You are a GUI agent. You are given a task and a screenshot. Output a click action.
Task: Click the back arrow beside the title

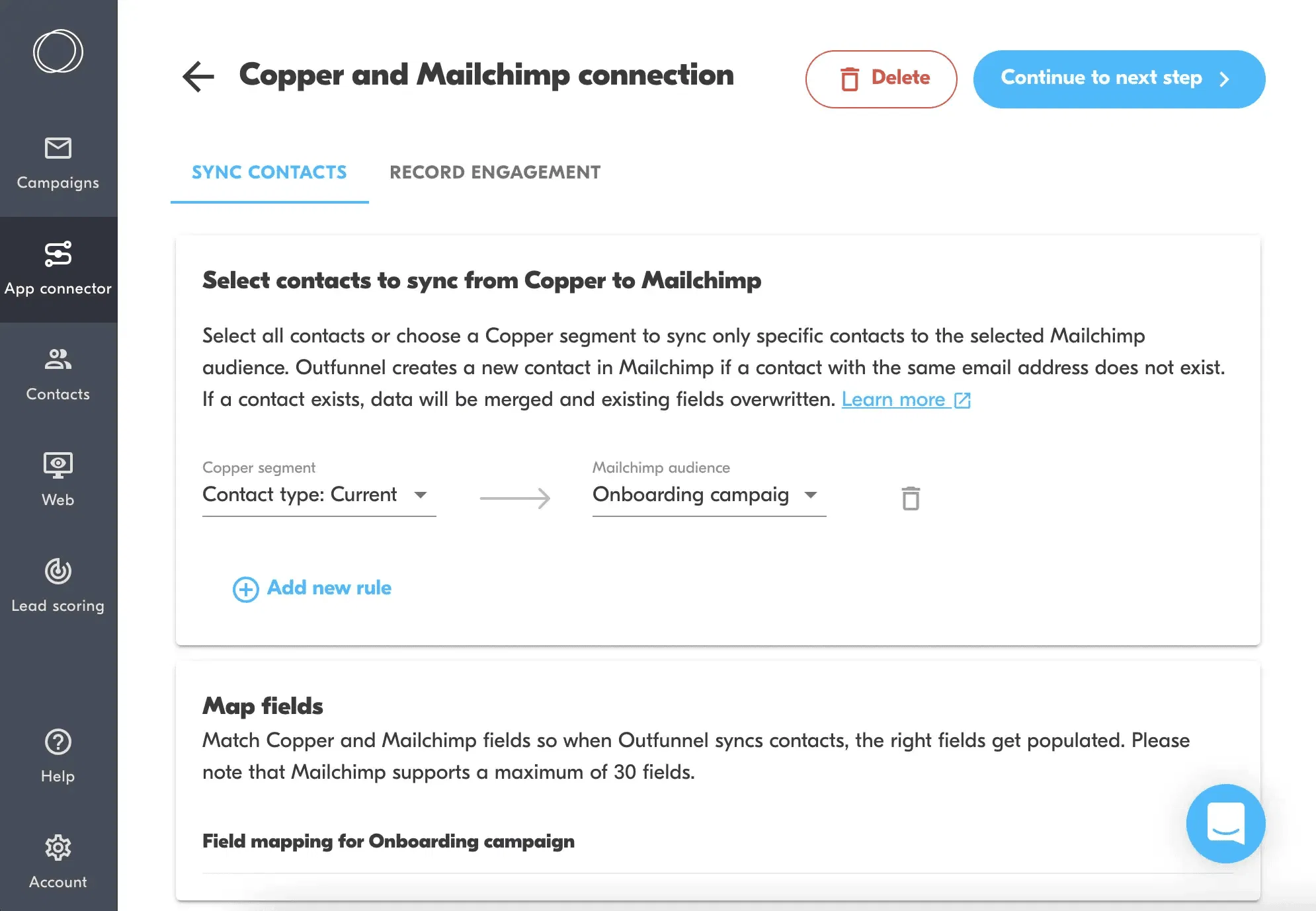[198, 77]
